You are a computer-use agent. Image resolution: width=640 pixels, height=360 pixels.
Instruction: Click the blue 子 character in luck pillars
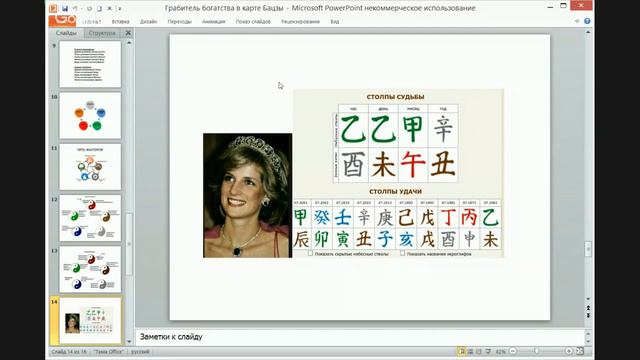pos(385,239)
